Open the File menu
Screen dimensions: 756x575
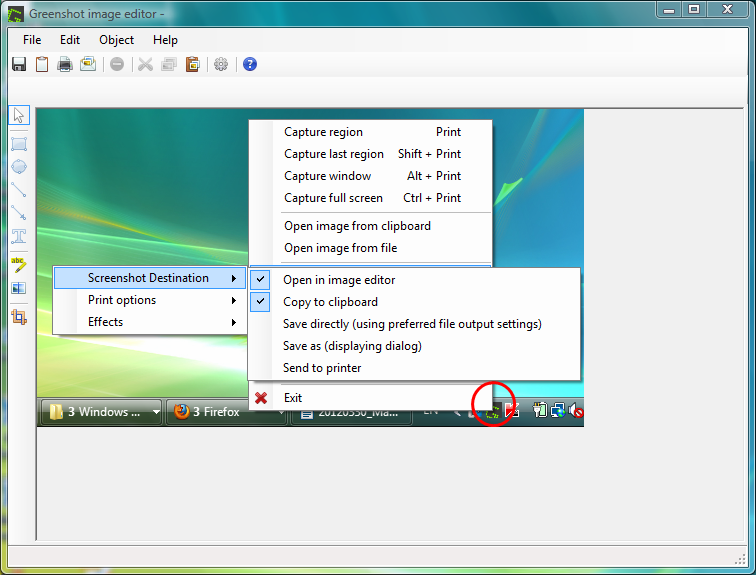(32, 40)
